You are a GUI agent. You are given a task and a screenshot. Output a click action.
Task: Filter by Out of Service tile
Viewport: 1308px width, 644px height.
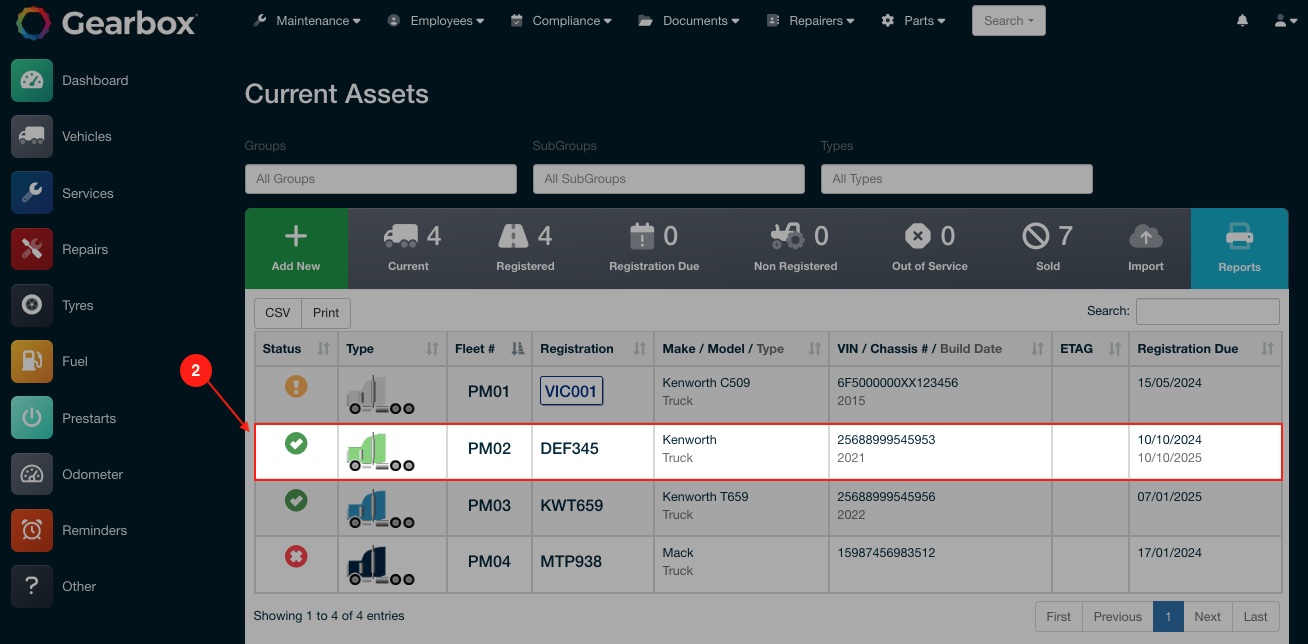(x=930, y=248)
